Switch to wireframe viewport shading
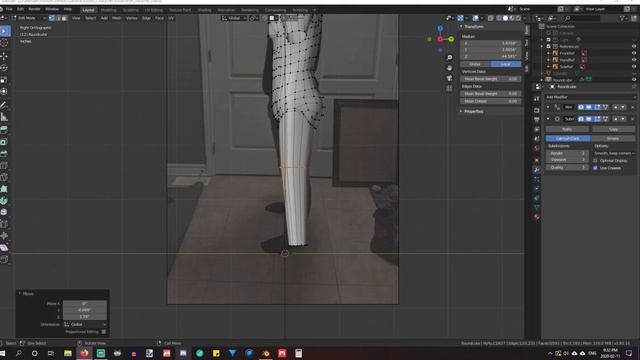The width and height of the screenshot is (640, 360). [x=499, y=18]
